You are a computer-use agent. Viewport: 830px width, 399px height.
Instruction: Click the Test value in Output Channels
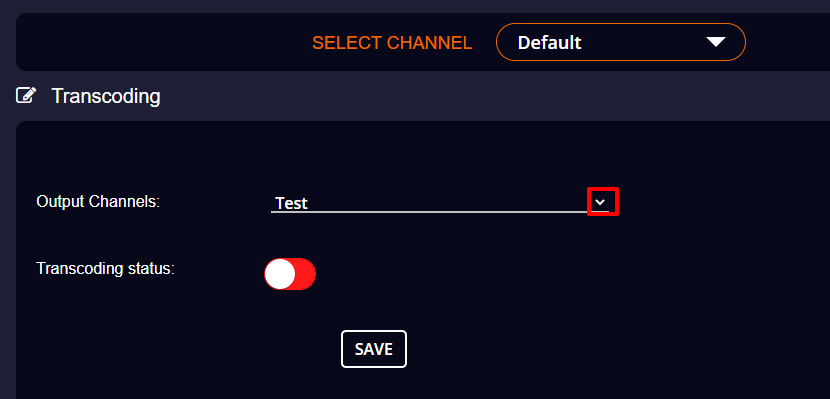(x=292, y=203)
